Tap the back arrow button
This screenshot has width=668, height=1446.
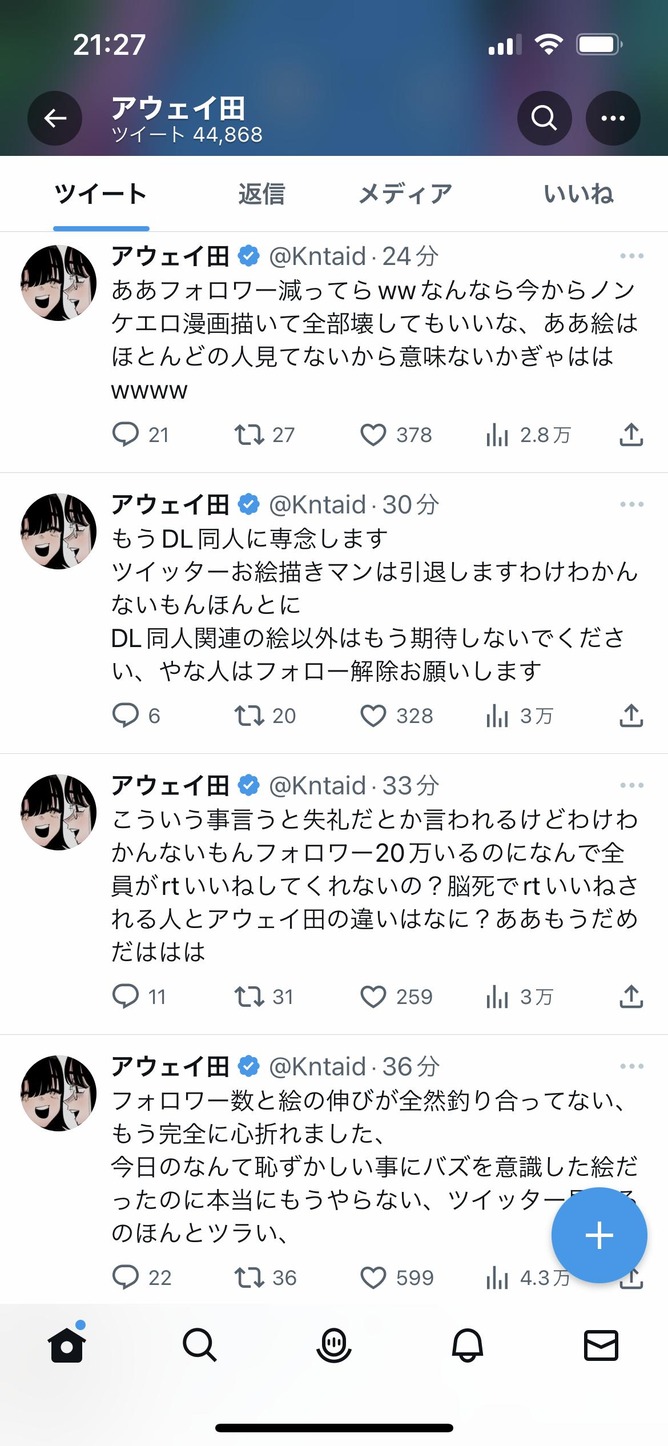(54, 118)
